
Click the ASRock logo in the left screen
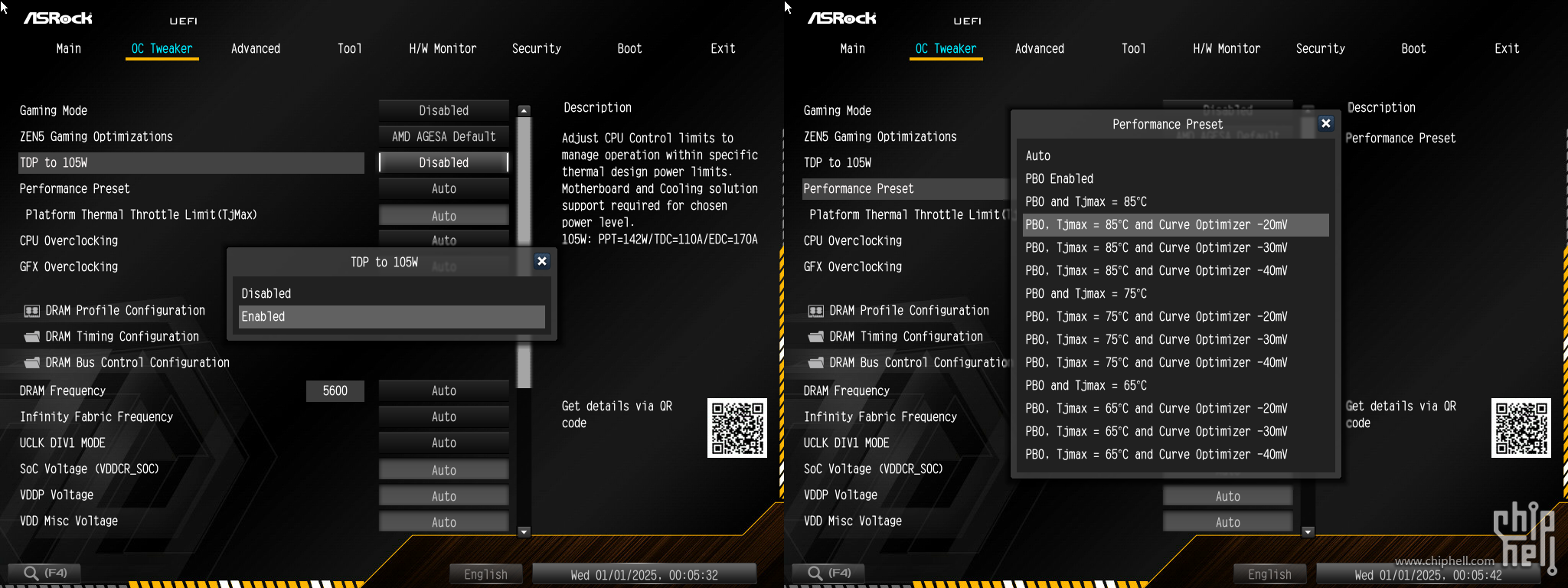(58, 18)
